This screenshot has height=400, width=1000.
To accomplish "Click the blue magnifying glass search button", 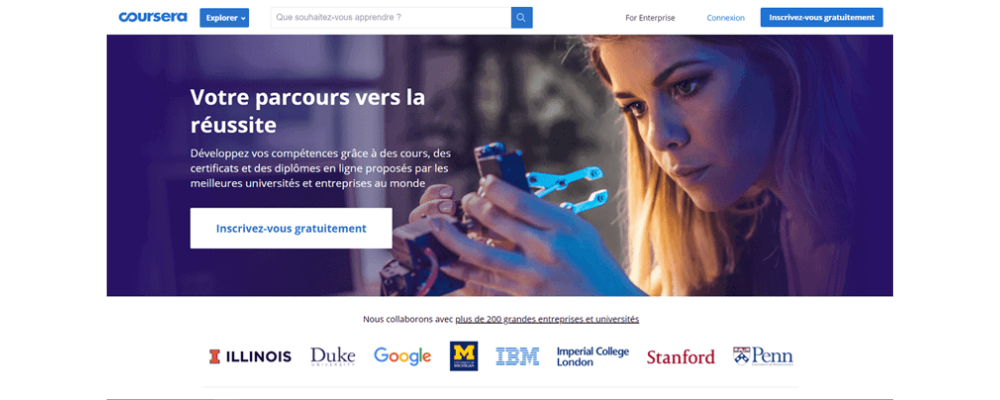I will pyautogui.click(x=522, y=18).
